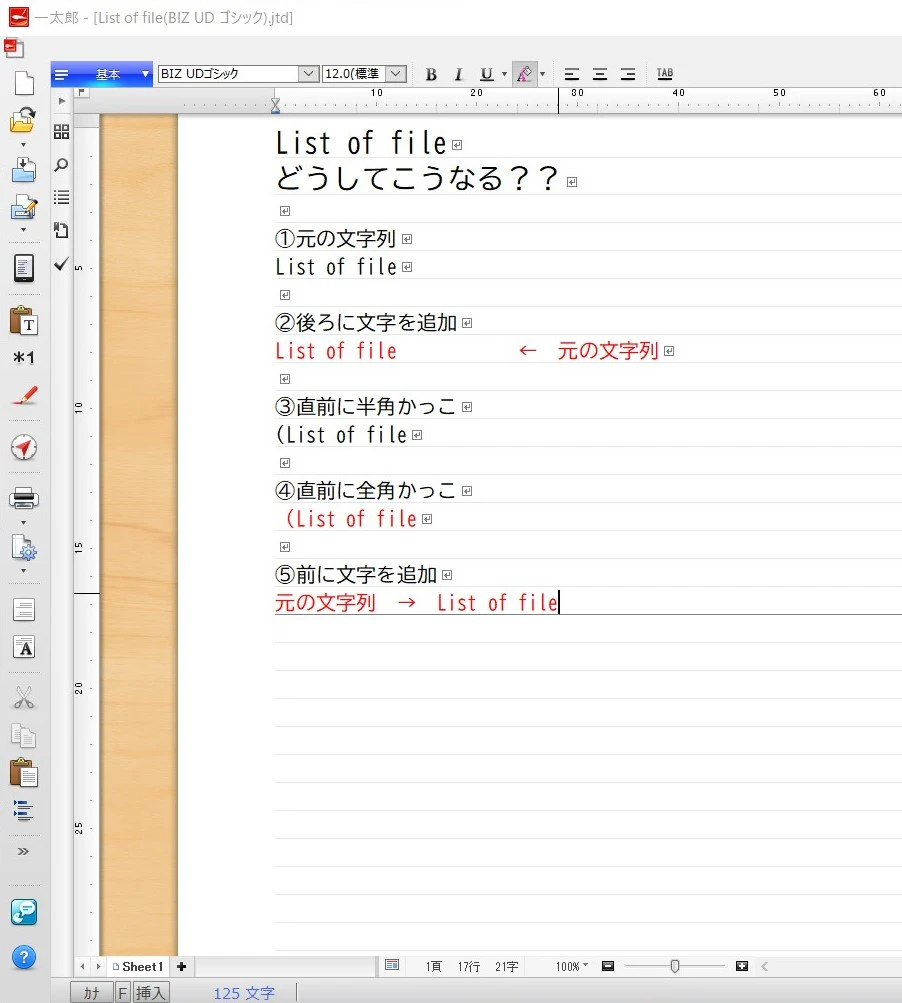
Task: Click the four-squares grid panel icon
Action: pos(61,132)
